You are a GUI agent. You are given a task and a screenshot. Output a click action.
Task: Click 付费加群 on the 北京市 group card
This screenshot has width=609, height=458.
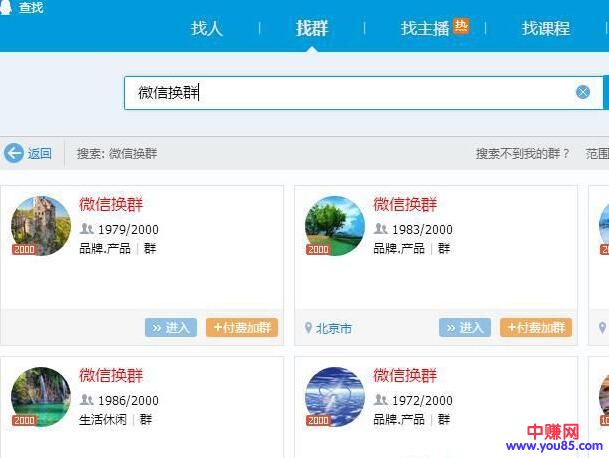point(536,328)
